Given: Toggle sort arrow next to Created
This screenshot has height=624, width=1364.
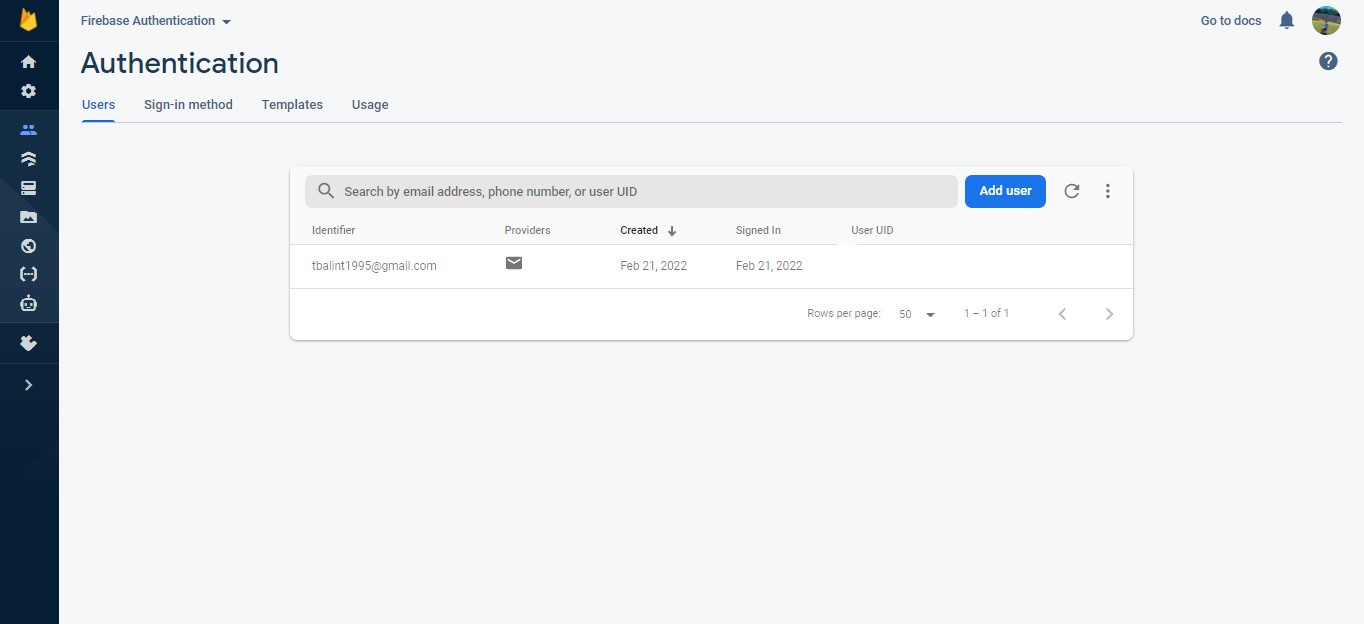Looking at the screenshot, I should pos(672,231).
